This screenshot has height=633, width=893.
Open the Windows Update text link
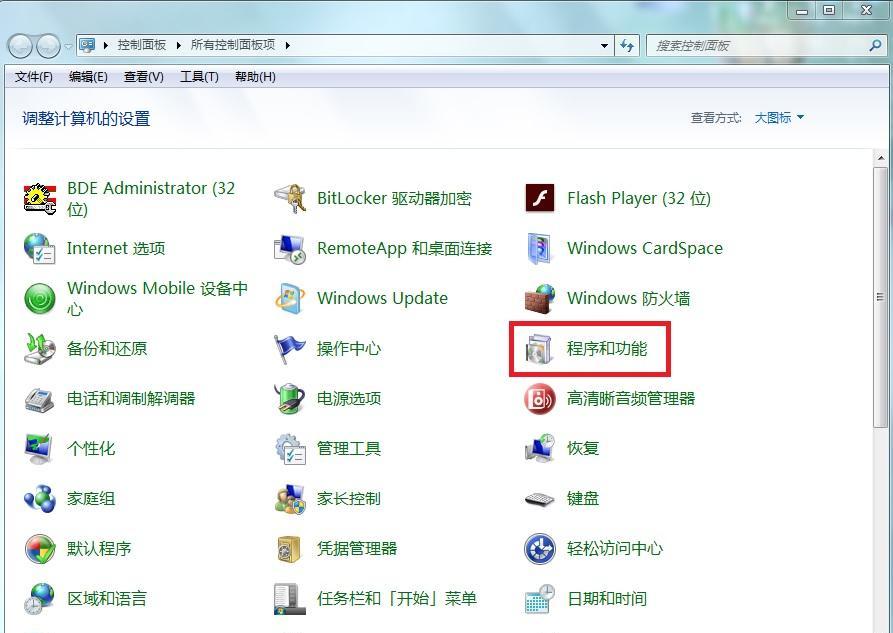[382, 298]
